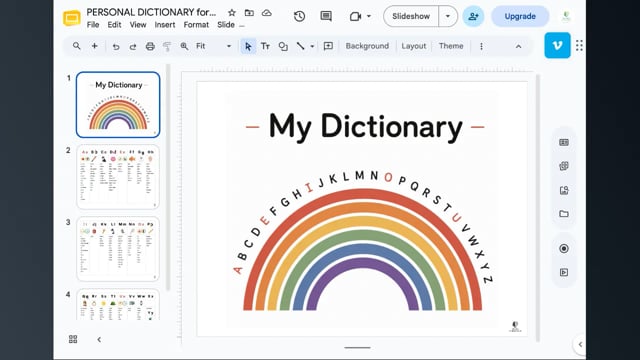640x360 pixels.
Task: Expand the line tool dropdown arrow
Action: 312,46
